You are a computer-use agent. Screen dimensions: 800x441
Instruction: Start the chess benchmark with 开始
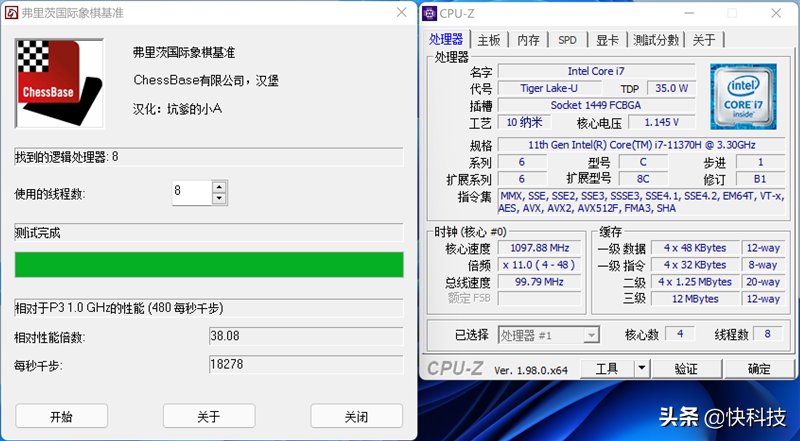[x=62, y=416]
